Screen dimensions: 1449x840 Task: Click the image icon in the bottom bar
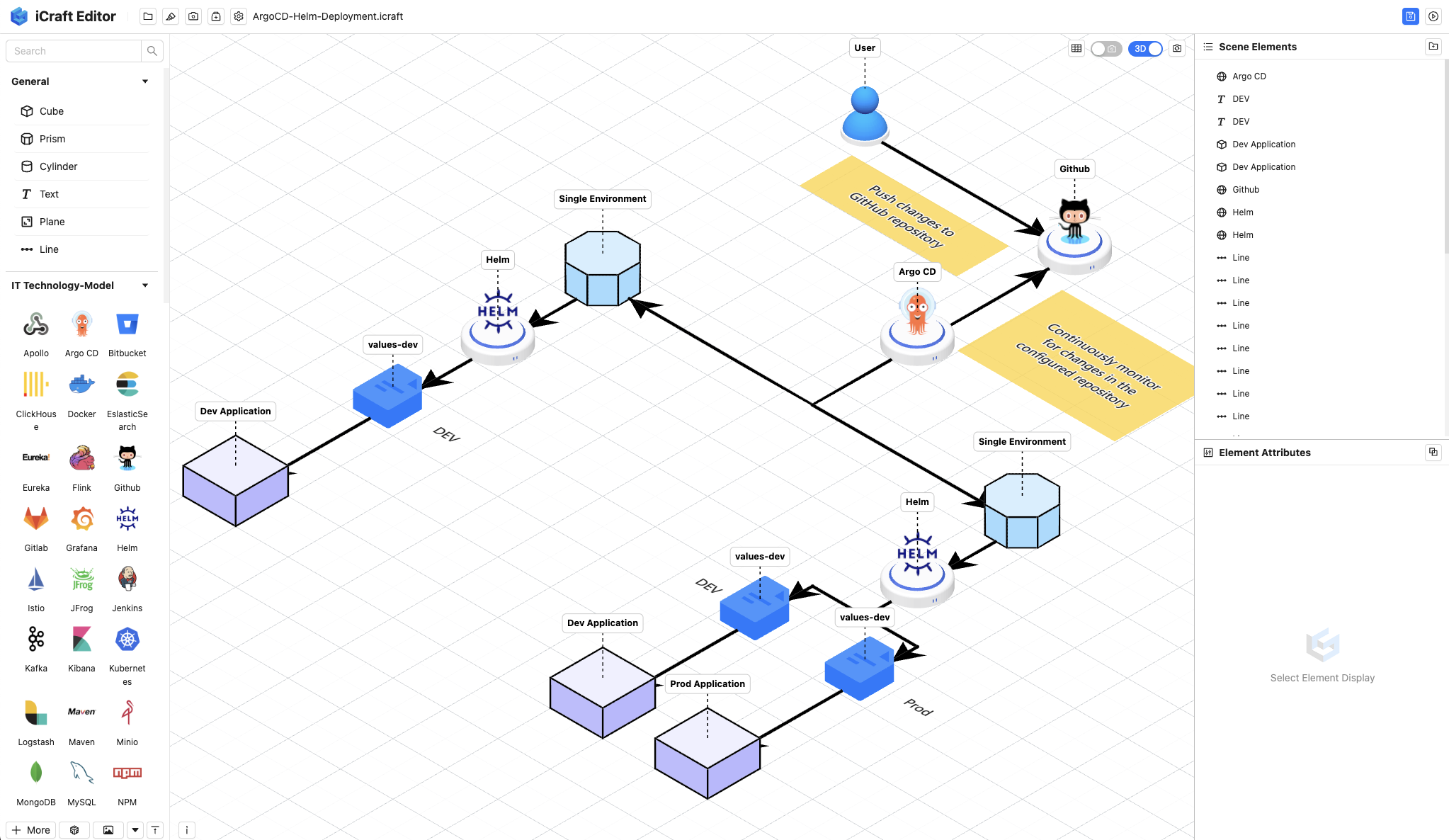(108, 830)
